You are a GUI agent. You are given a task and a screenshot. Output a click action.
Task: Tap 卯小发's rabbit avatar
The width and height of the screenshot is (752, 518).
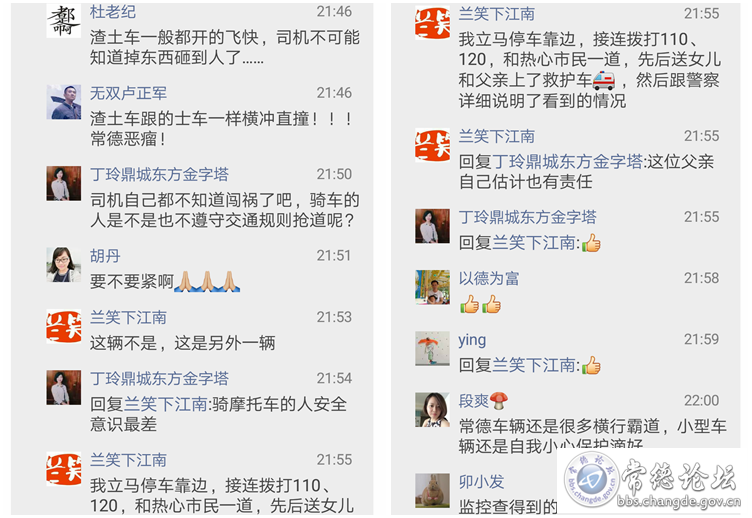tap(432, 491)
